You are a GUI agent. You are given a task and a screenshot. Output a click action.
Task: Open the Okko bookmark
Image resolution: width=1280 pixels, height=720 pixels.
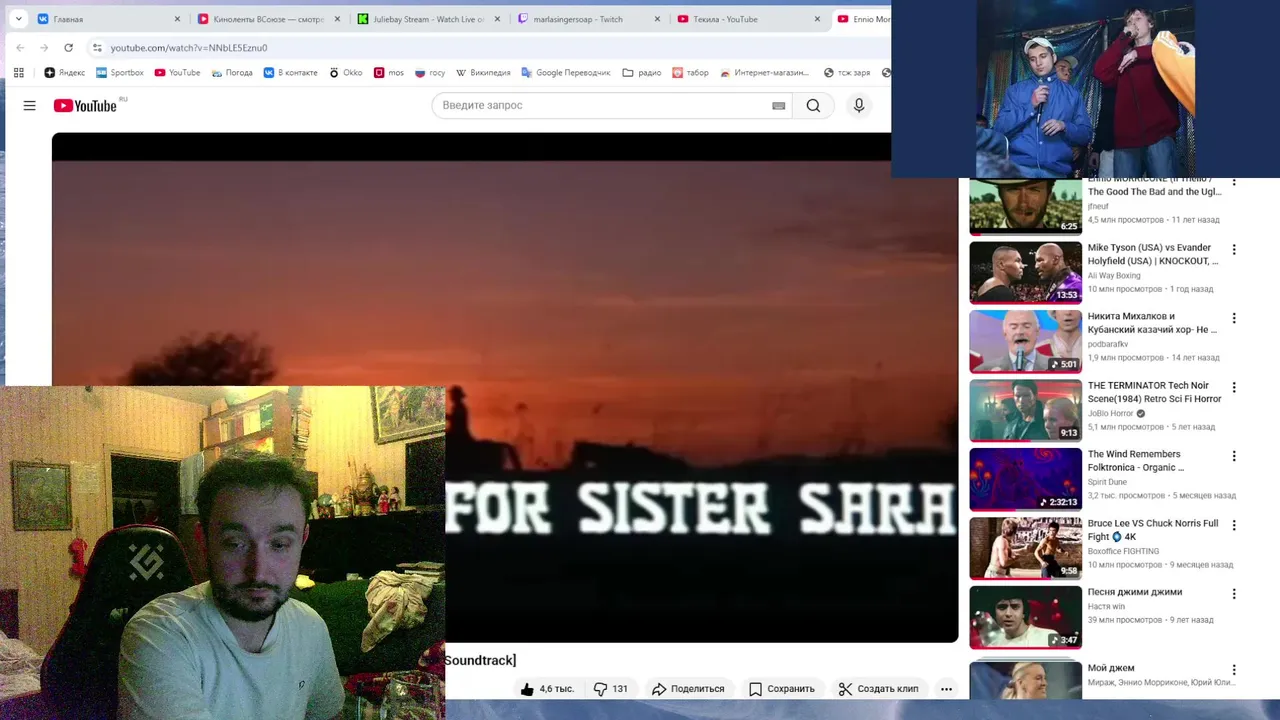pos(346,72)
